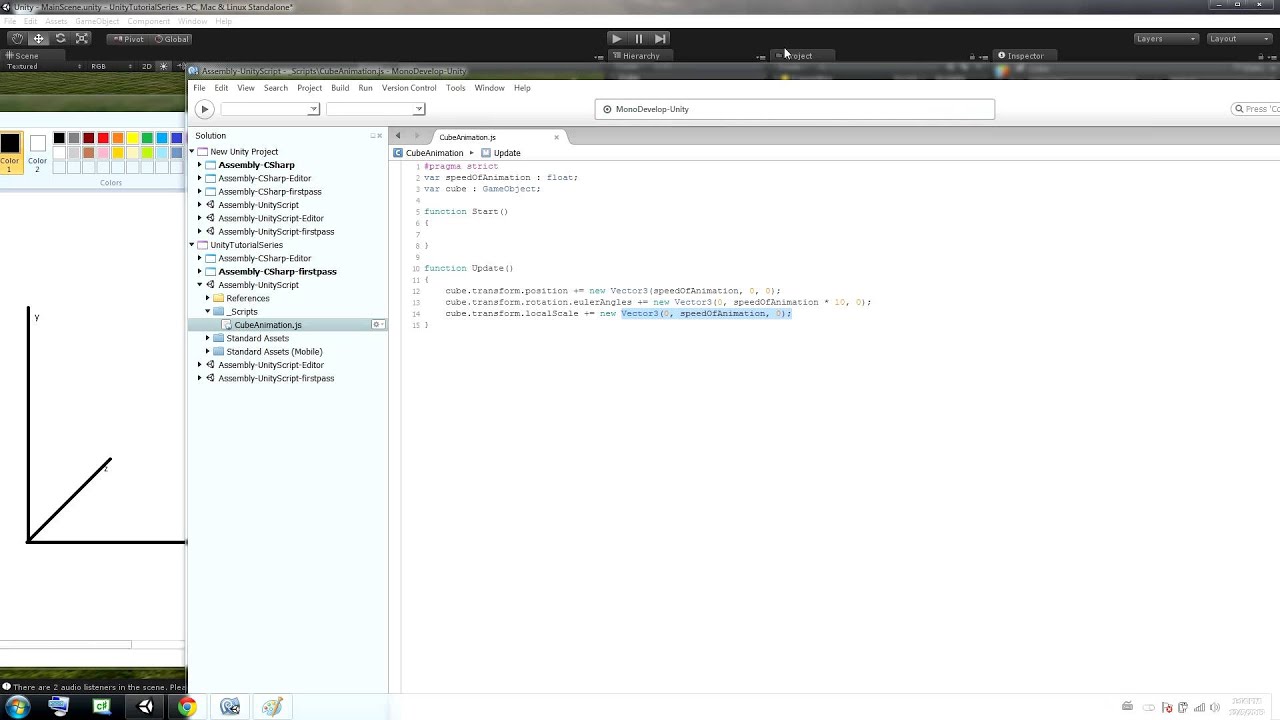This screenshot has width=1280, height=720.
Task: Collapse New Unity Project solution
Action: [x=192, y=152]
